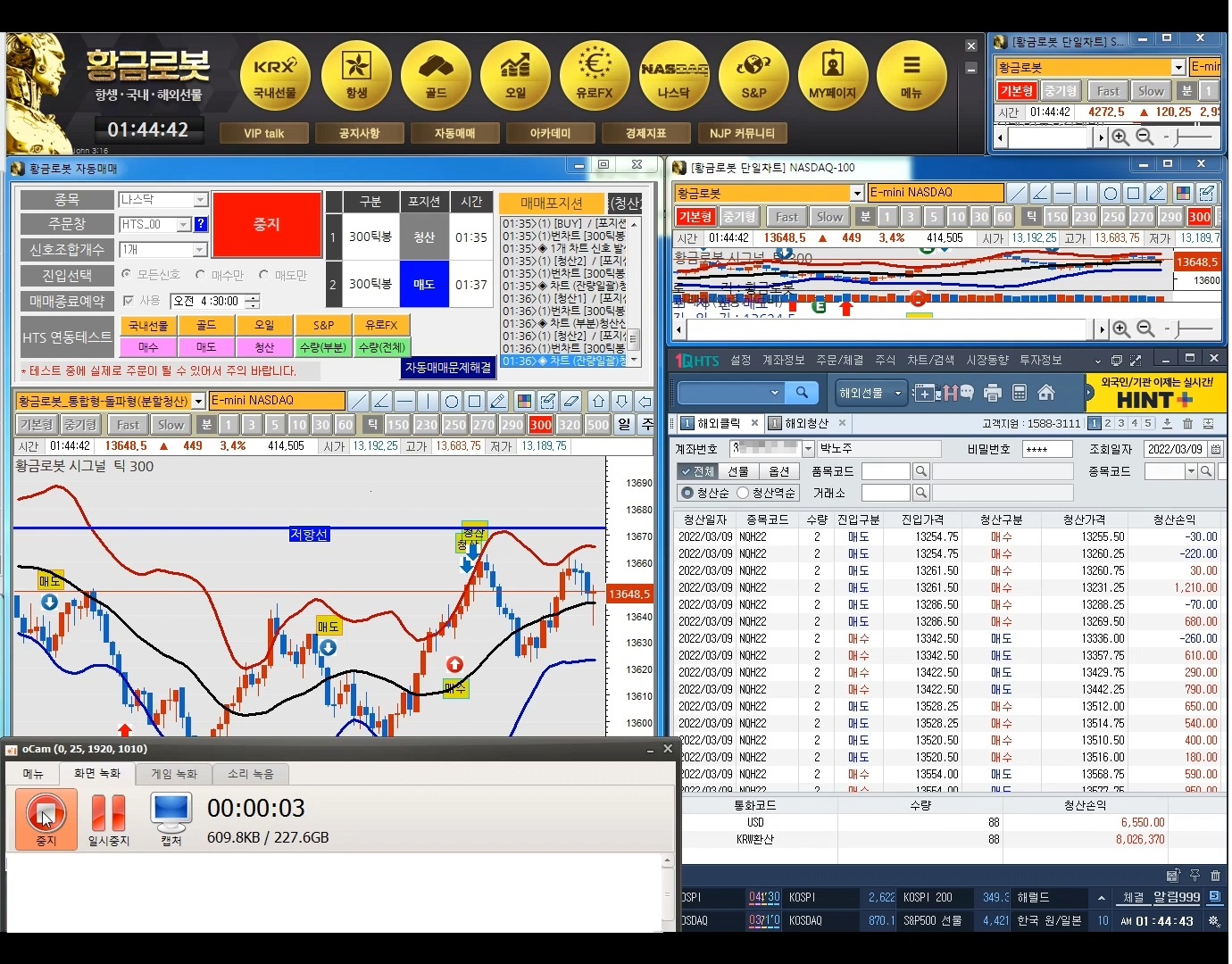Click the 자동매매문제해결 button
The image size is (1232, 964).
click(449, 367)
